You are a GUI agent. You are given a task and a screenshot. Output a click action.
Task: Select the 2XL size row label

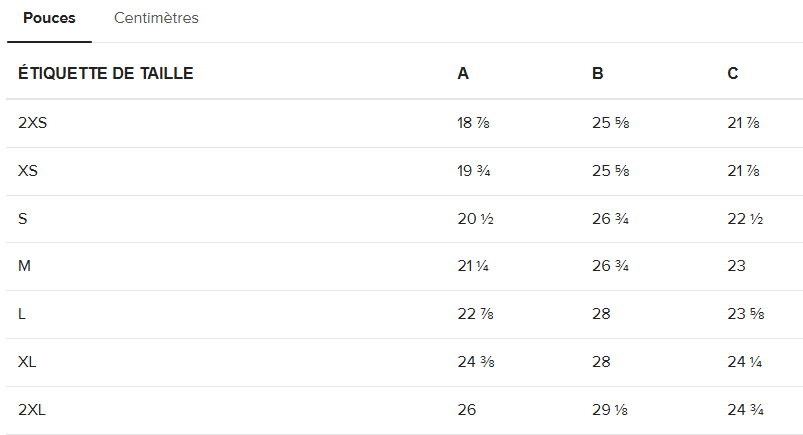tap(32, 410)
